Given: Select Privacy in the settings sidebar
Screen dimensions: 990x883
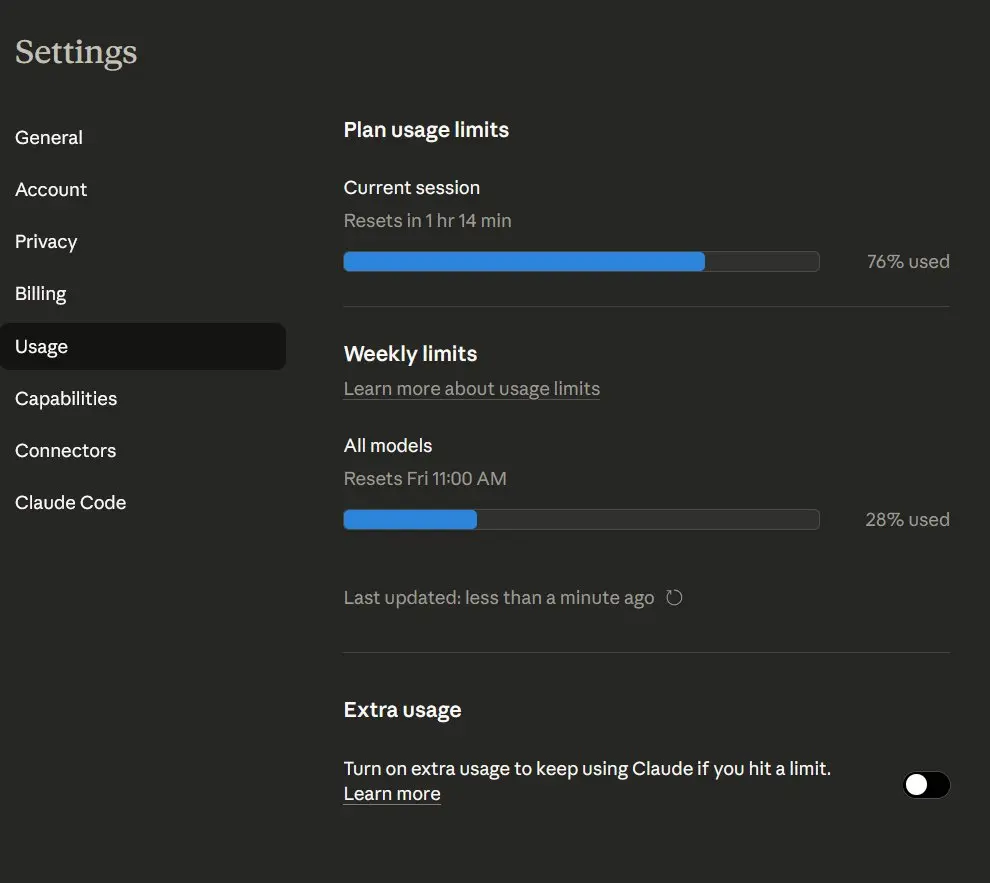Looking at the screenshot, I should coord(46,242).
